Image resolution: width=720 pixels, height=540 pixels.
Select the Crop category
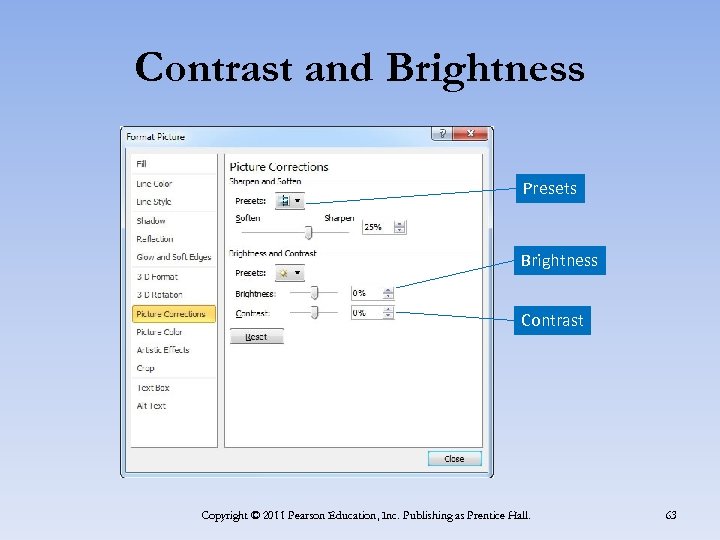click(146, 368)
